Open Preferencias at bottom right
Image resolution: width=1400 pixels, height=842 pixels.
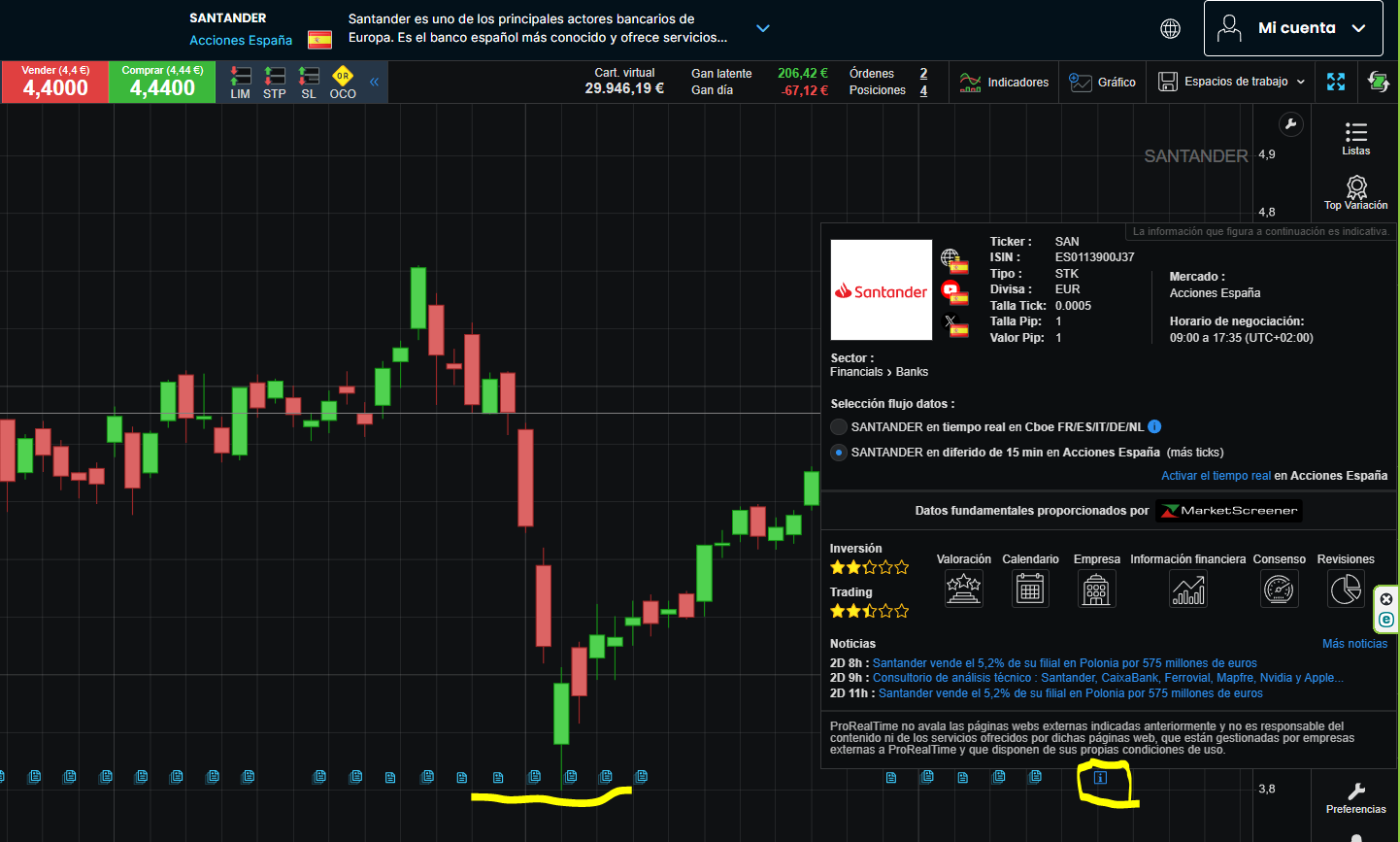1356,798
